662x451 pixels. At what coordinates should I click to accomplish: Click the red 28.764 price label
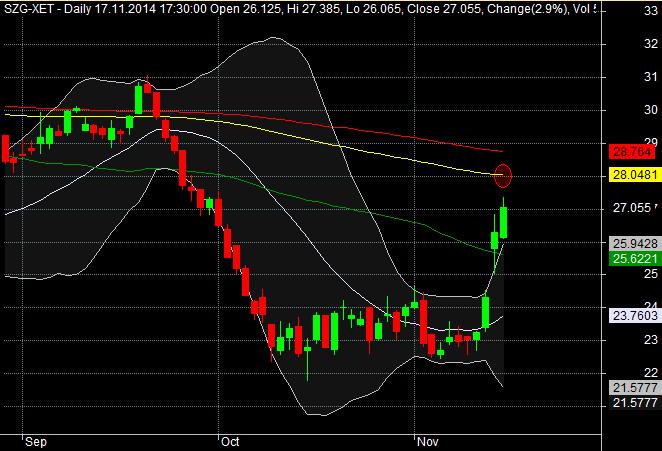(632, 152)
